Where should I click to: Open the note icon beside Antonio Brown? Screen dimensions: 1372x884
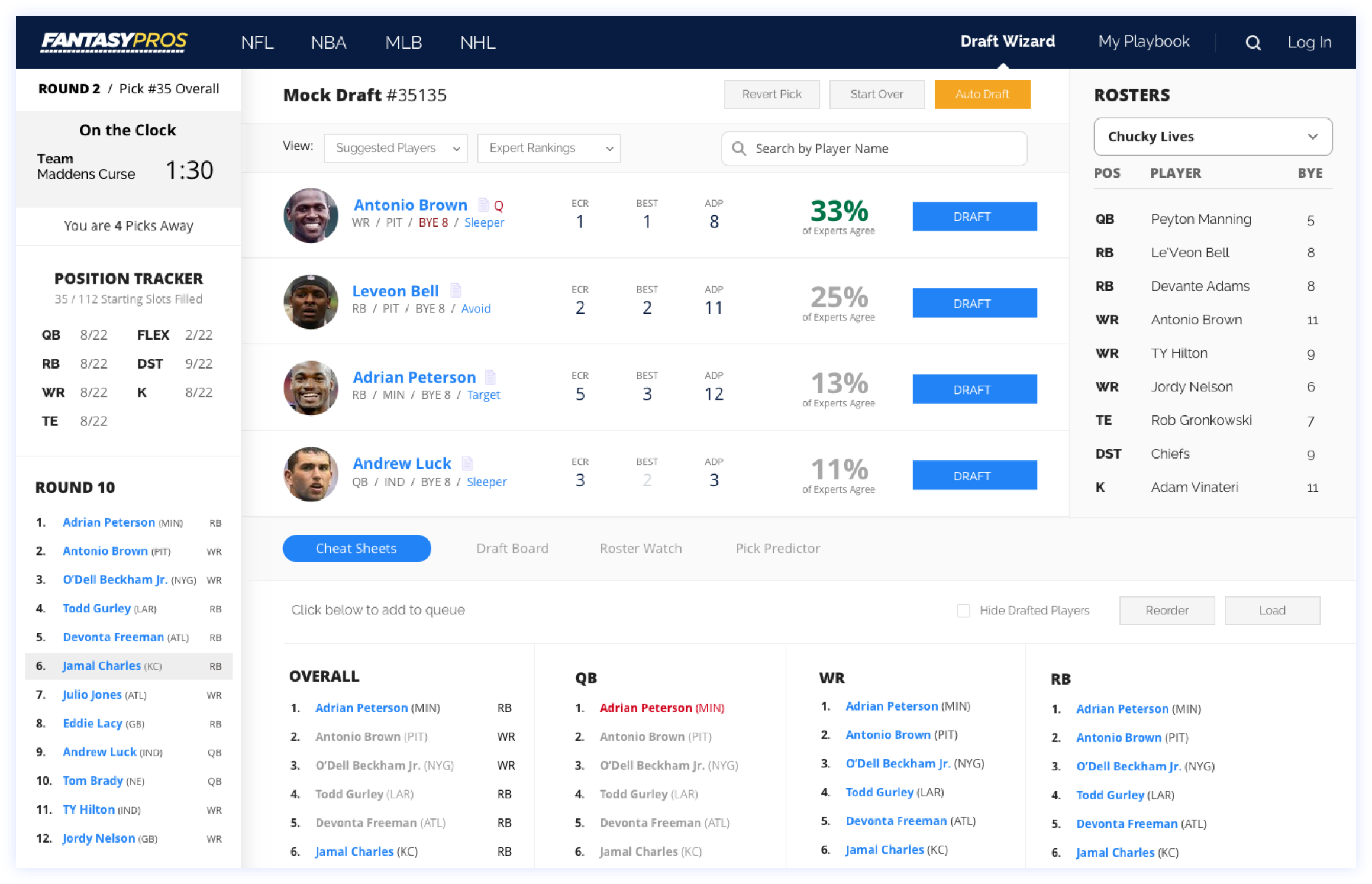pos(483,205)
